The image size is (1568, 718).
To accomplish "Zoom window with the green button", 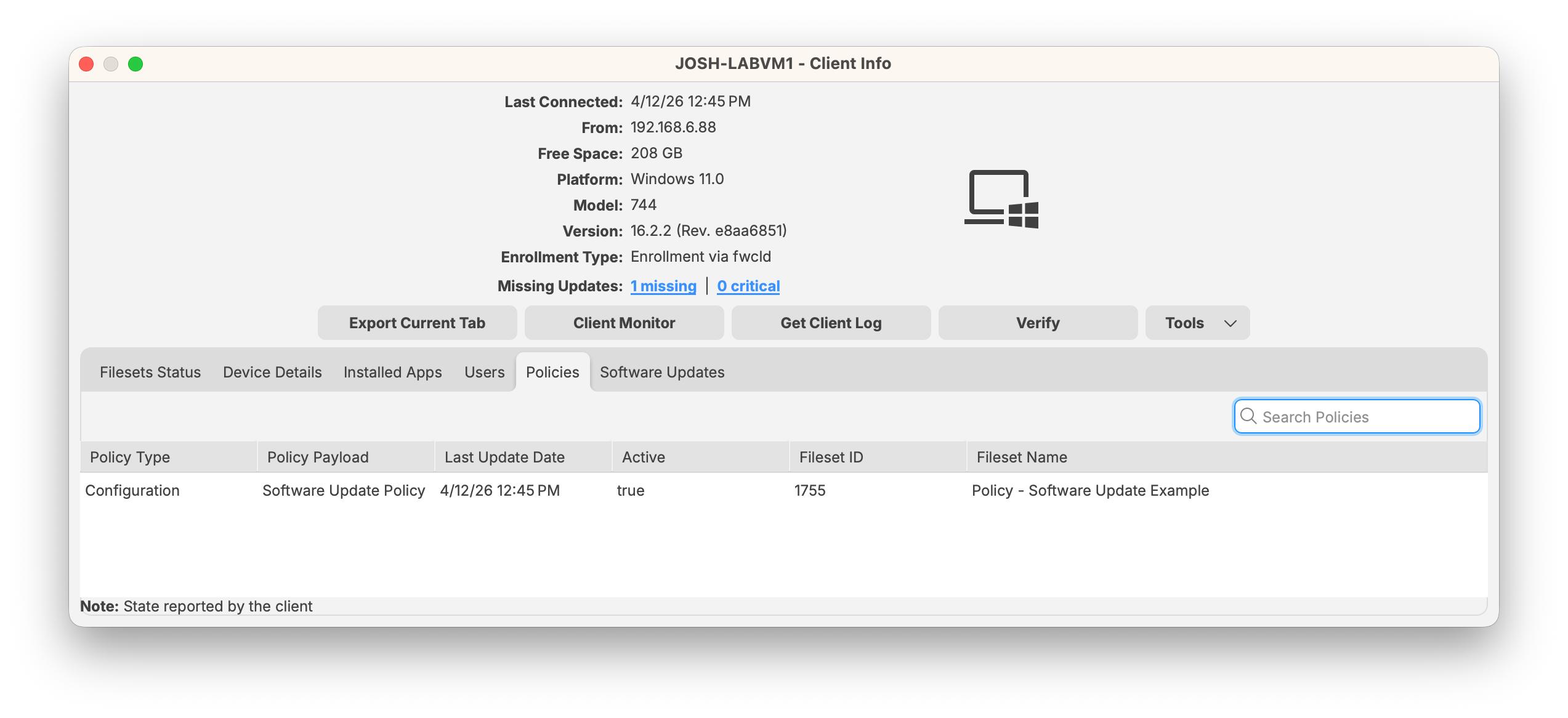I will tap(135, 64).
